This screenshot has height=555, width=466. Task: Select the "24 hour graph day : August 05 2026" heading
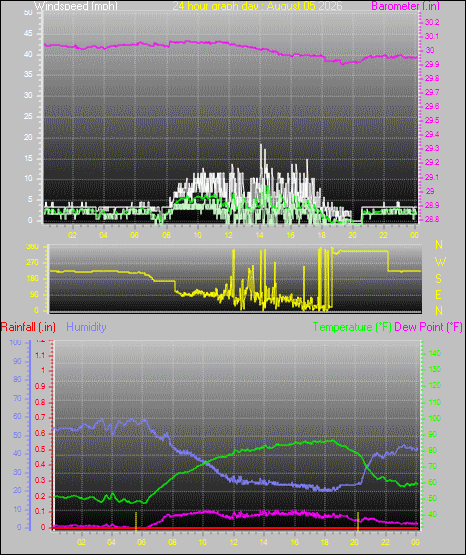click(257, 6)
